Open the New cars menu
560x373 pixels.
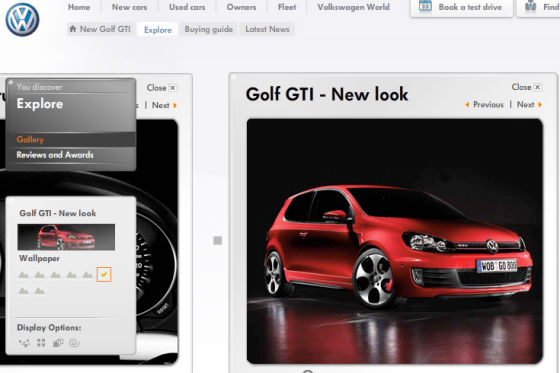(129, 7)
